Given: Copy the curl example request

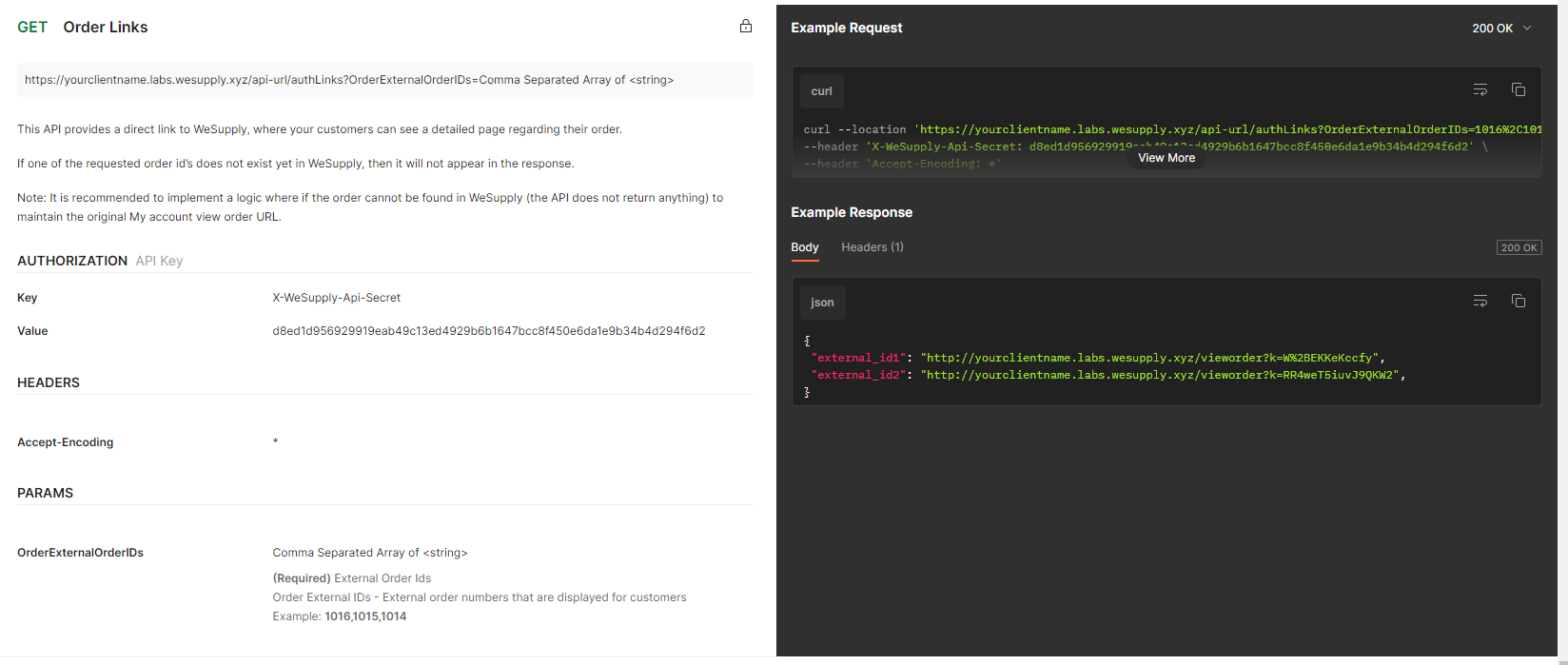Looking at the screenshot, I should click(x=1519, y=89).
